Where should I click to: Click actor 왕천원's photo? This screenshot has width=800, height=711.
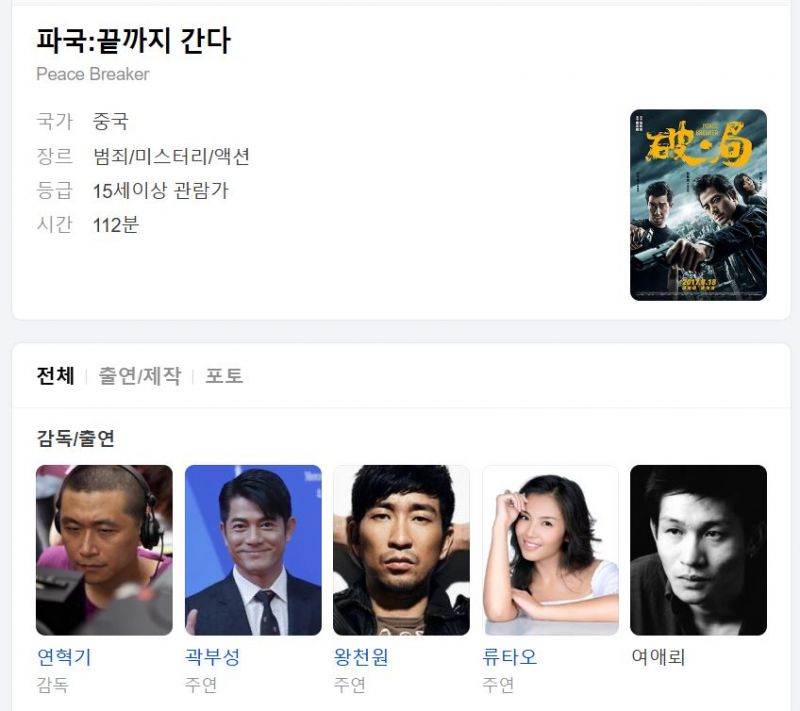click(402, 550)
